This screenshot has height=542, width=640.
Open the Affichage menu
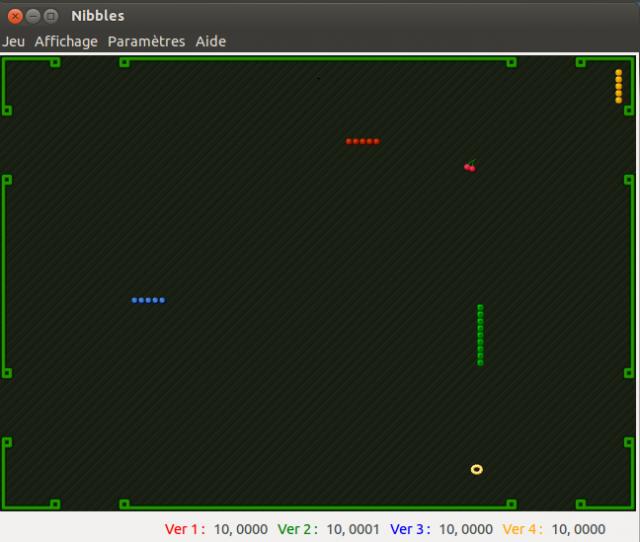(66, 41)
